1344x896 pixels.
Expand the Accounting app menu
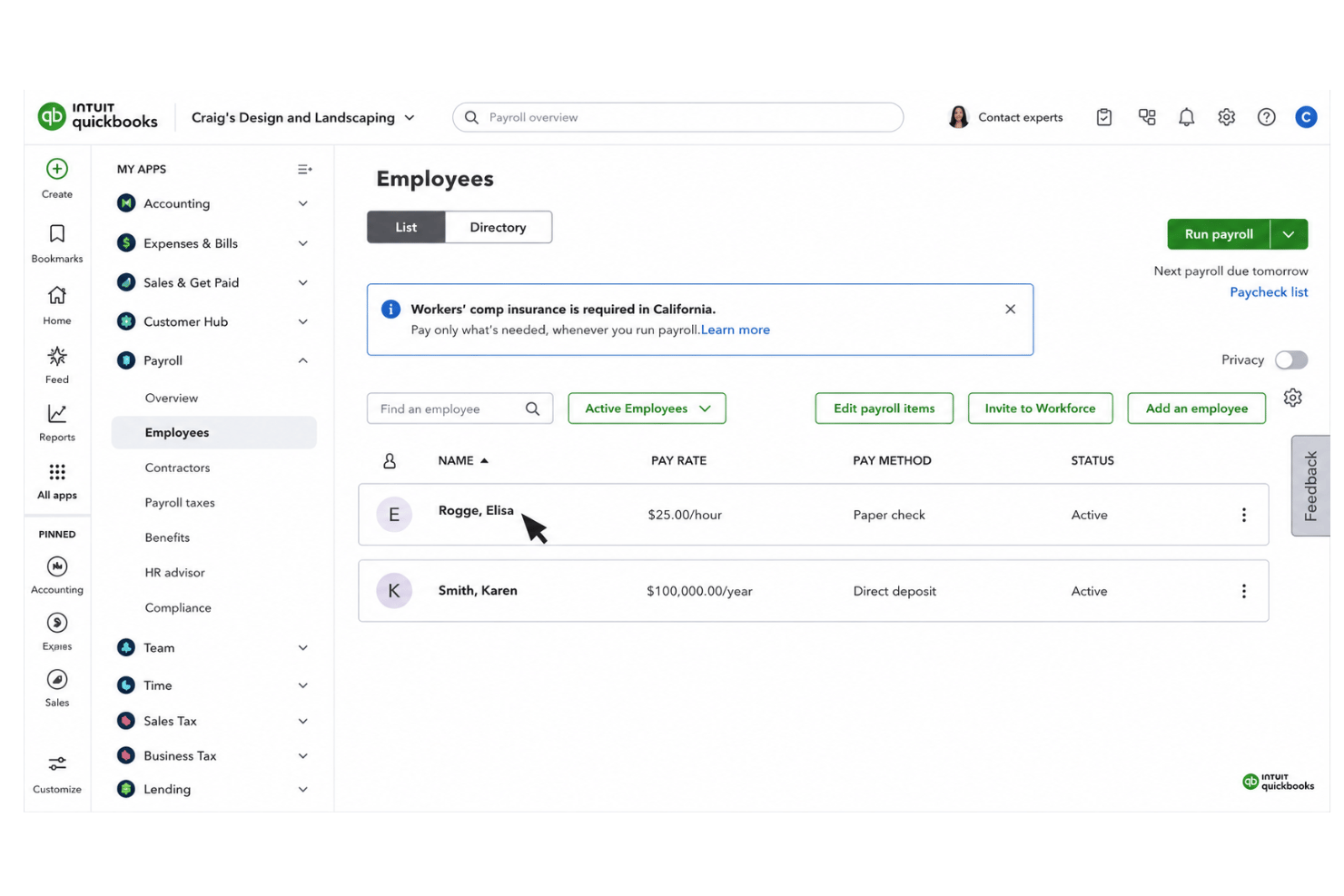pos(303,204)
